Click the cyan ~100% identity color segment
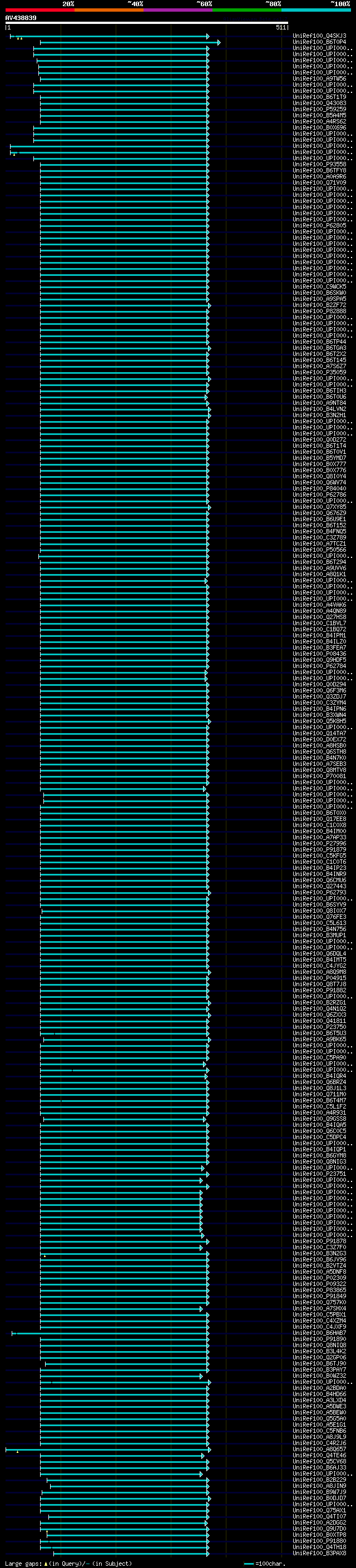This screenshot has height=1568, width=356. 316,10
